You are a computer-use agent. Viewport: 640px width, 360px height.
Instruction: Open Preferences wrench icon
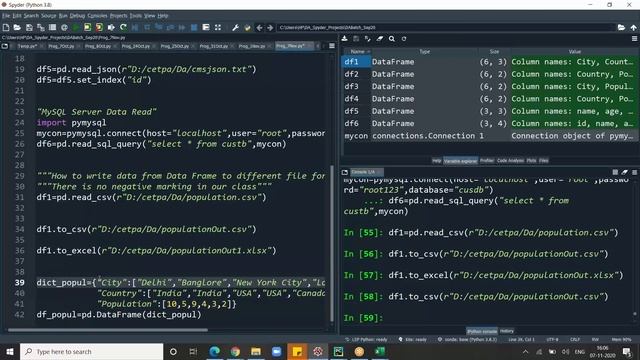235,27
